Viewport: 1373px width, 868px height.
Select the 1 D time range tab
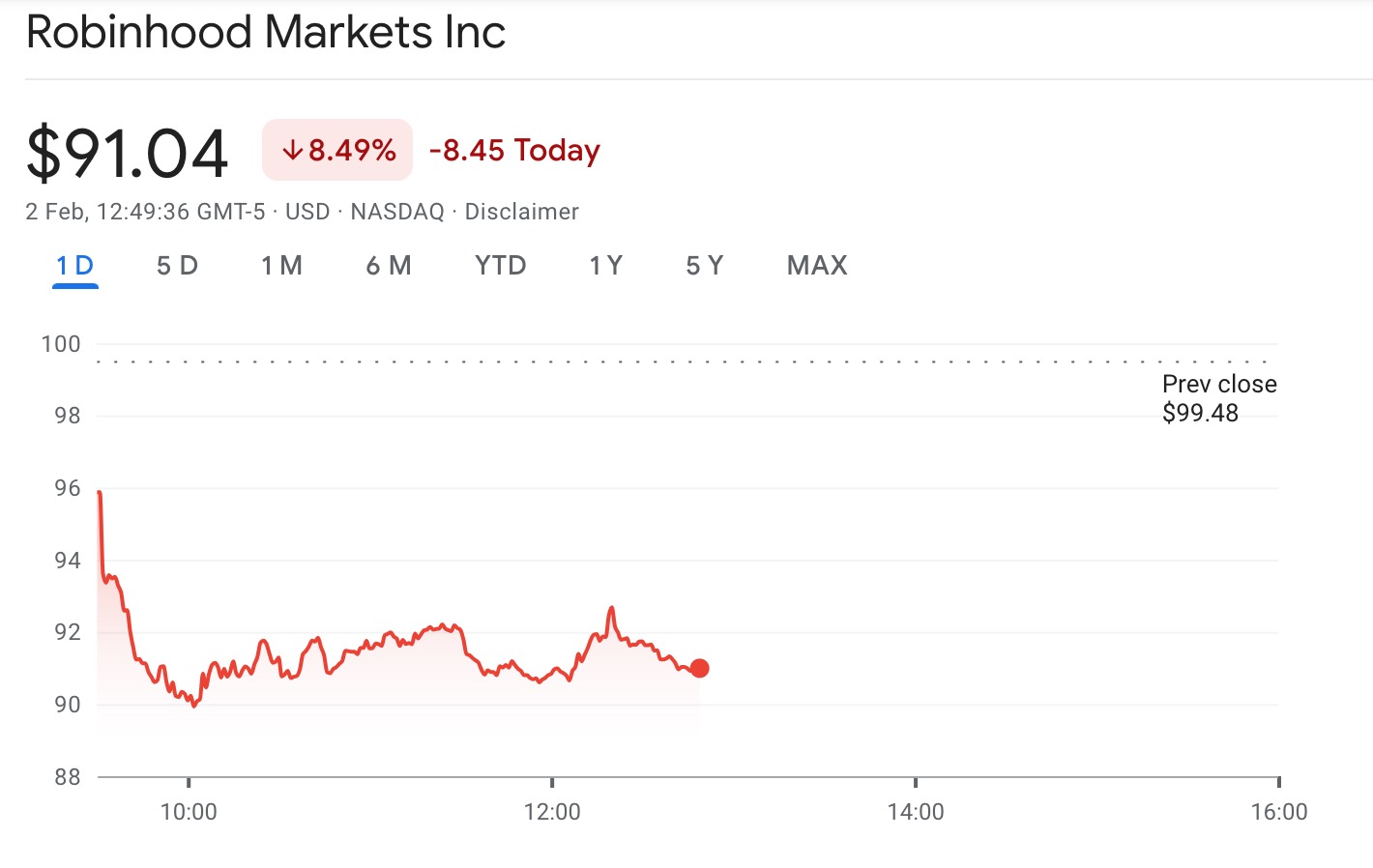(75, 266)
